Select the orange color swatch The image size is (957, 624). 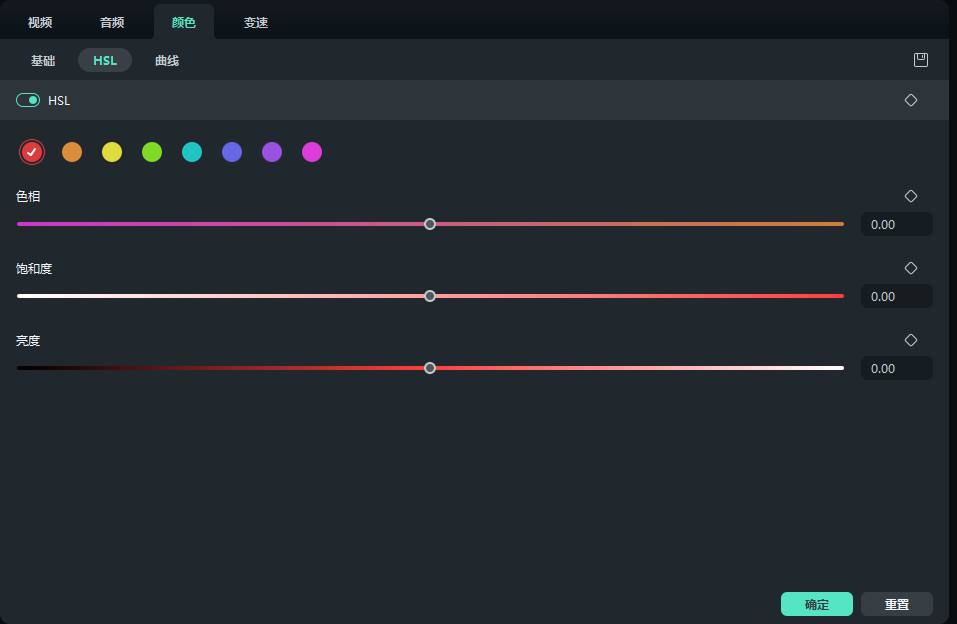72,152
